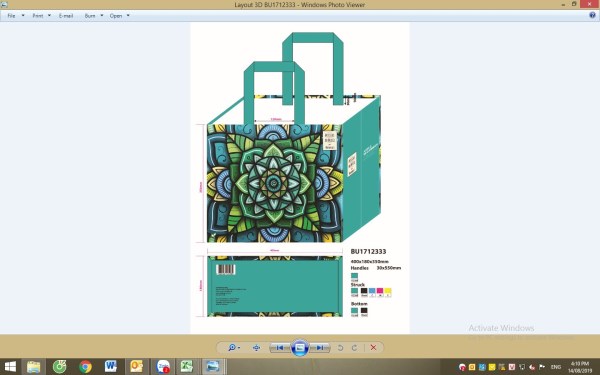
Task: Click the BU1712333 product code text
Action: [x=368, y=251]
